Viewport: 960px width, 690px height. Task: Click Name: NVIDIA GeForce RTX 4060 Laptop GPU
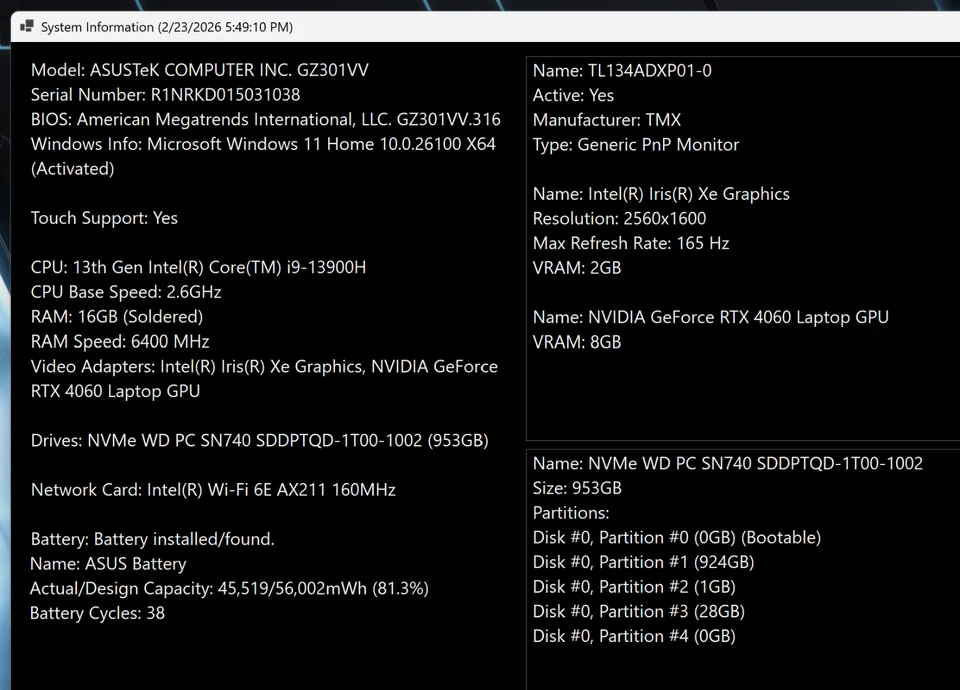tap(710, 317)
